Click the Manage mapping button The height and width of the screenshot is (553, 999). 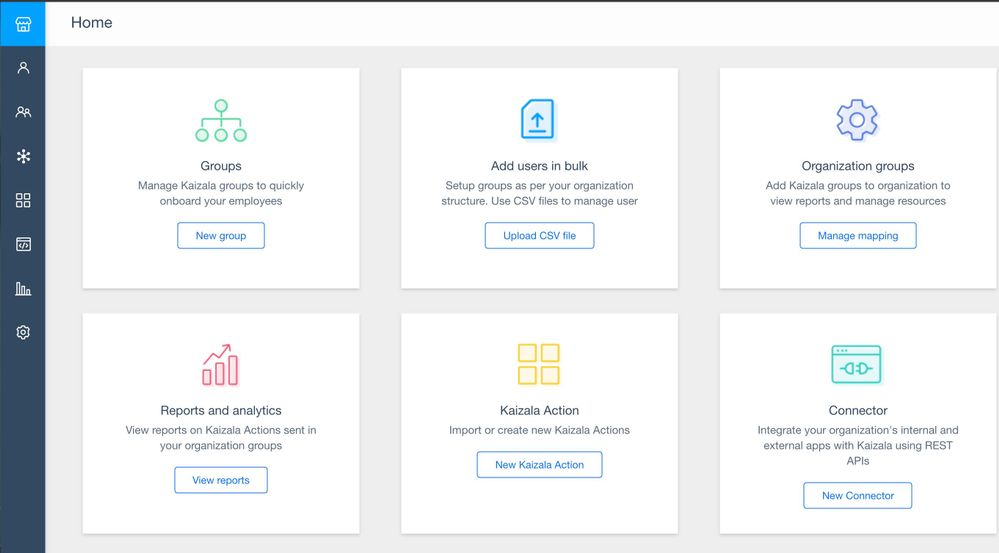[x=858, y=236]
